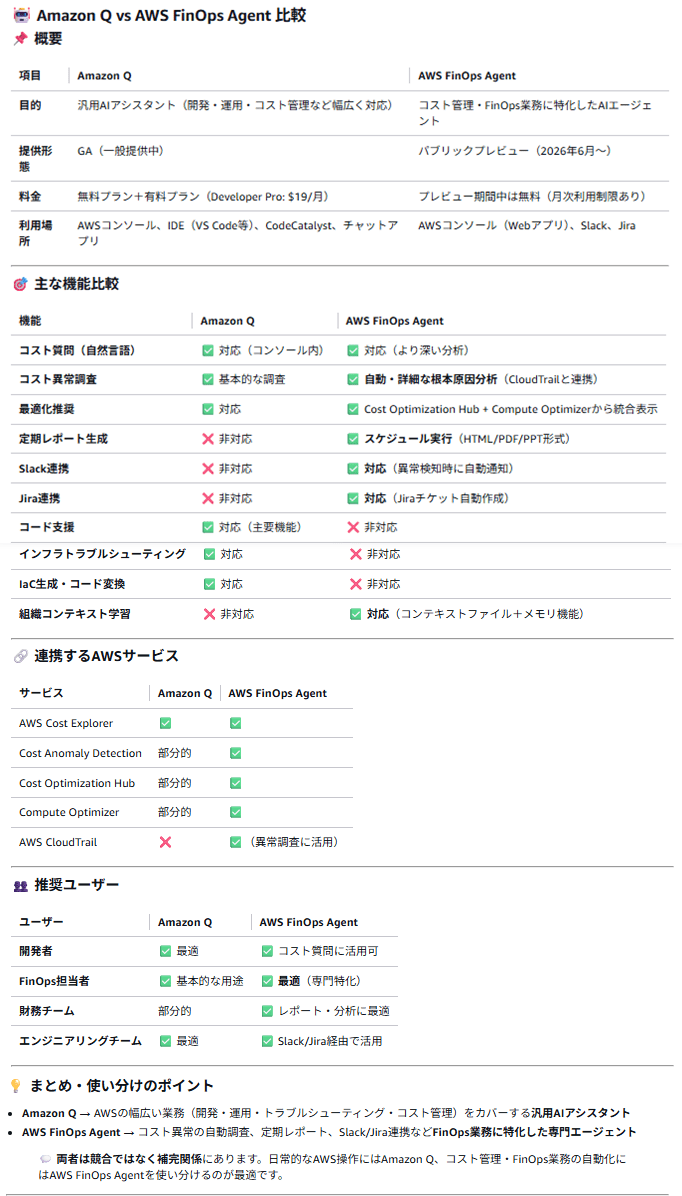682x1196 pixels.
Task: Click the green check beside 基本的な用途
Action: tap(165, 981)
